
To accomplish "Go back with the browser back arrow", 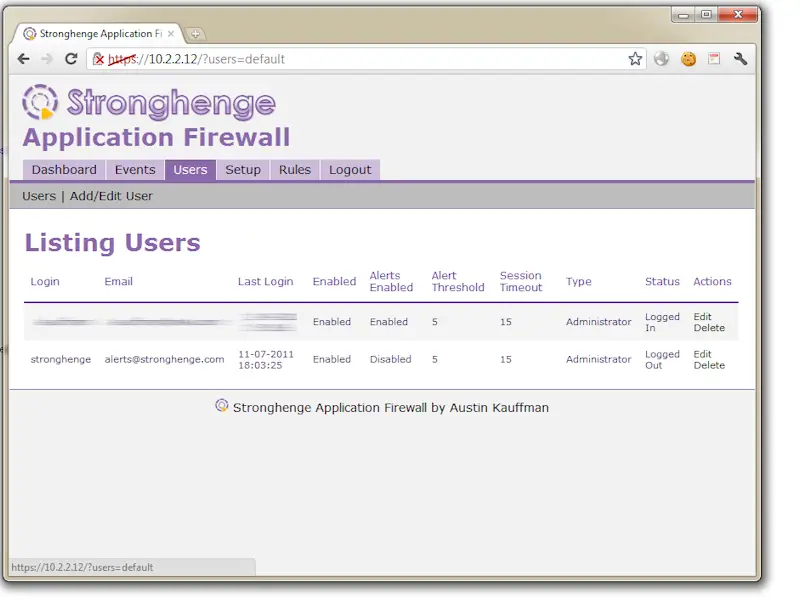I will coord(23,59).
